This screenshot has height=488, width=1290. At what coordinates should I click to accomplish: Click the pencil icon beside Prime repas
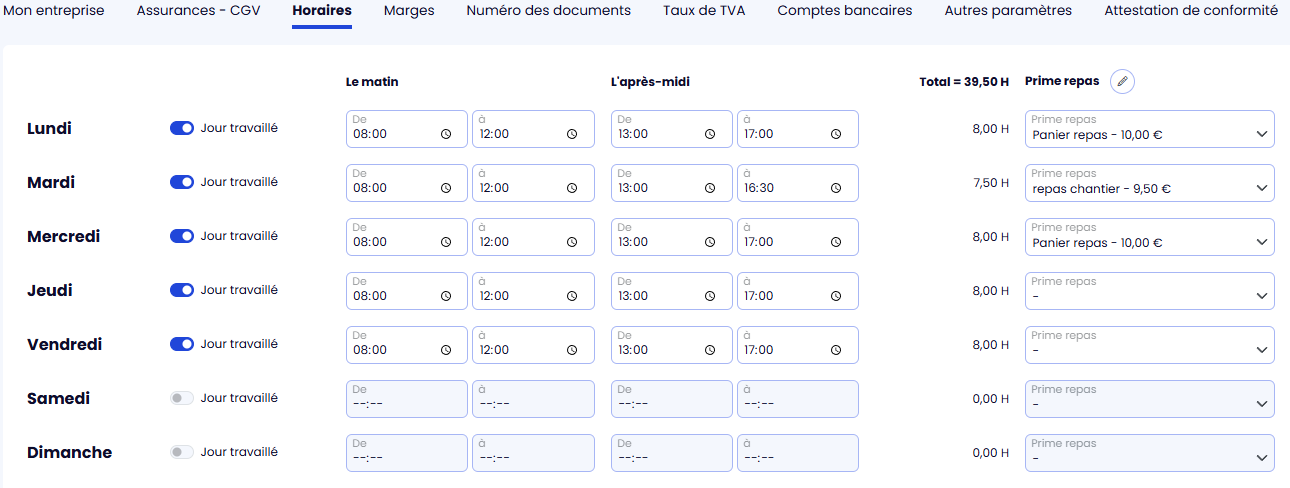[1122, 82]
